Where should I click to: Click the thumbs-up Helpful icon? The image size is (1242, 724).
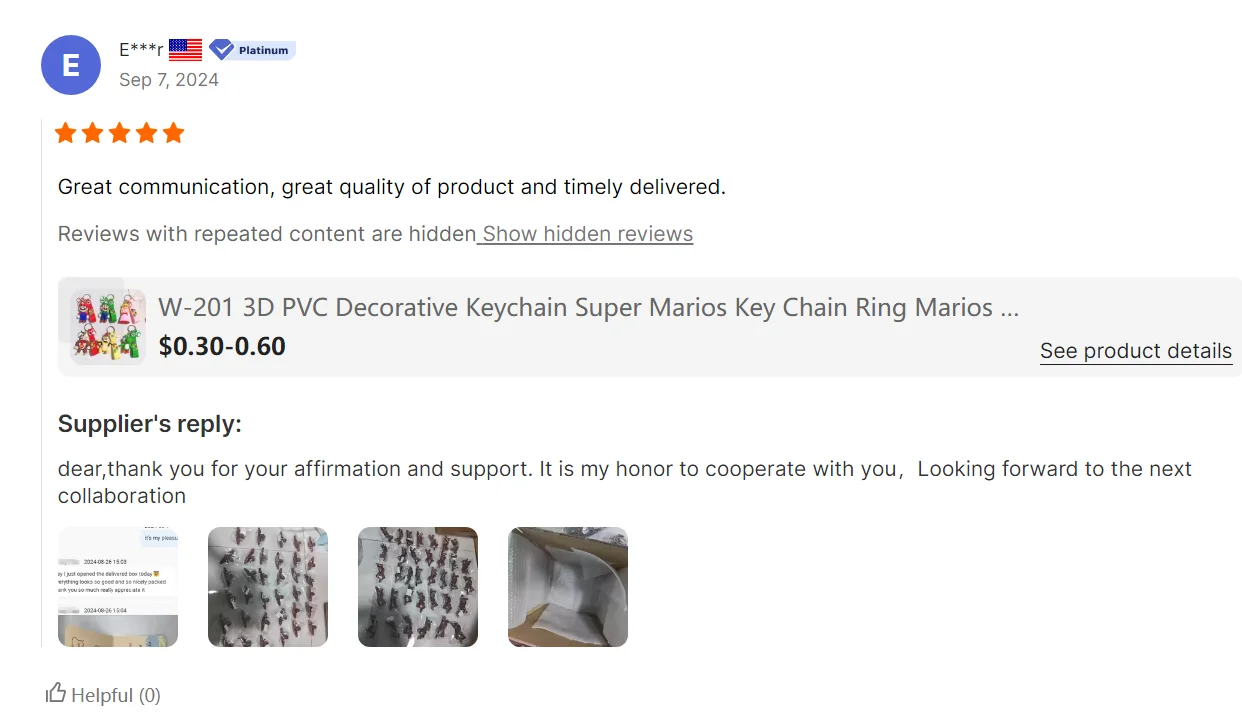tap(56, 693)
